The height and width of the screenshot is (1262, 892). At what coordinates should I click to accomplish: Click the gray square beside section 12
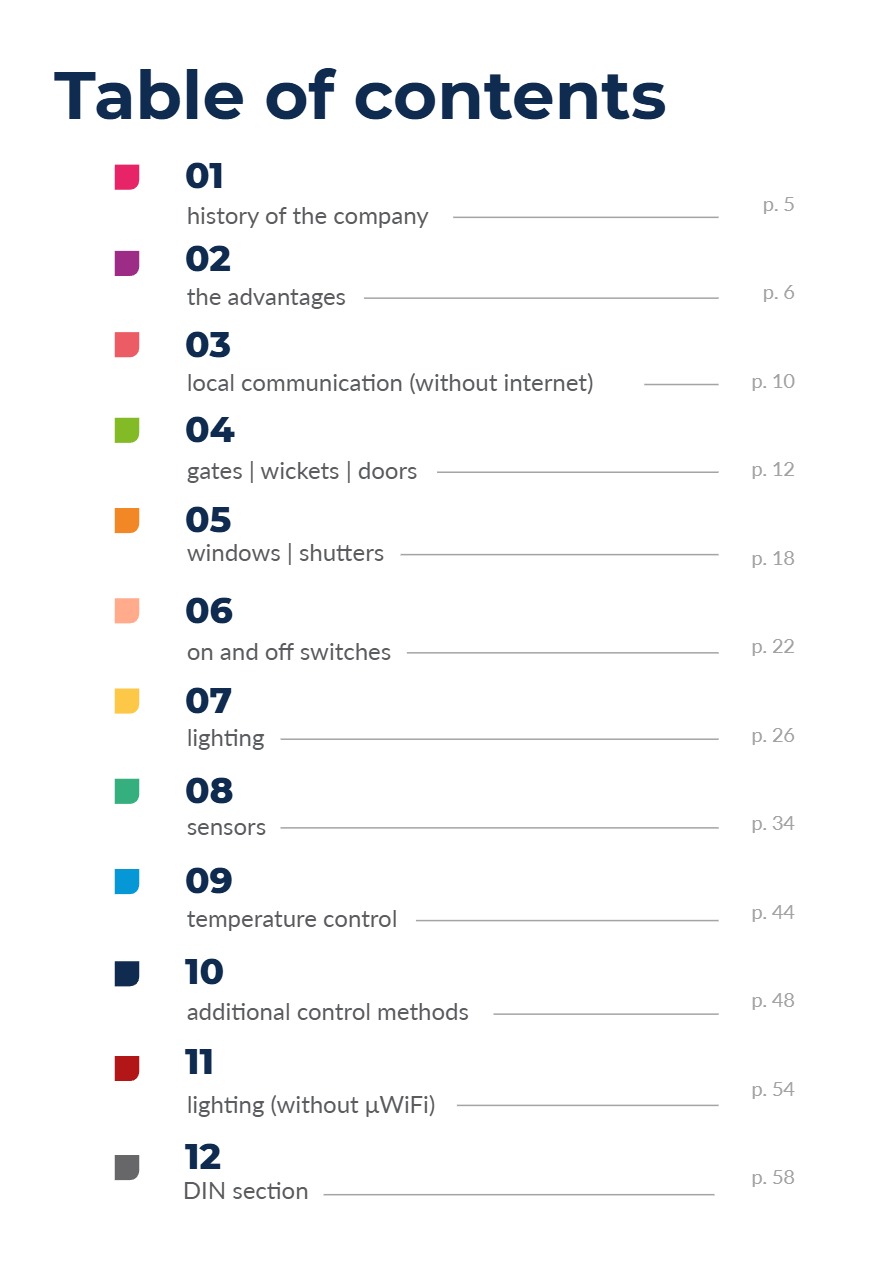[x=127, y=1167]
